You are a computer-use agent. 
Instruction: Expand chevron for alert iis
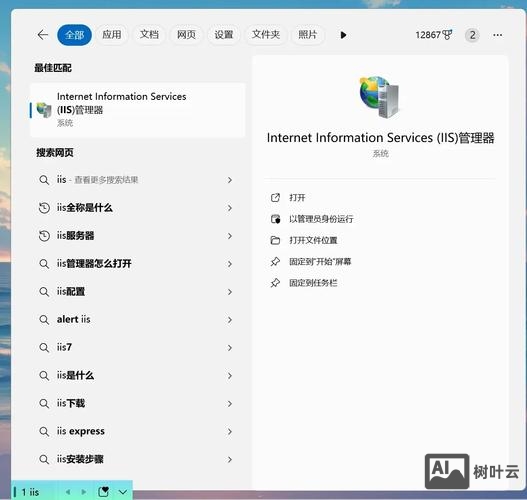(x=230, y=320)
